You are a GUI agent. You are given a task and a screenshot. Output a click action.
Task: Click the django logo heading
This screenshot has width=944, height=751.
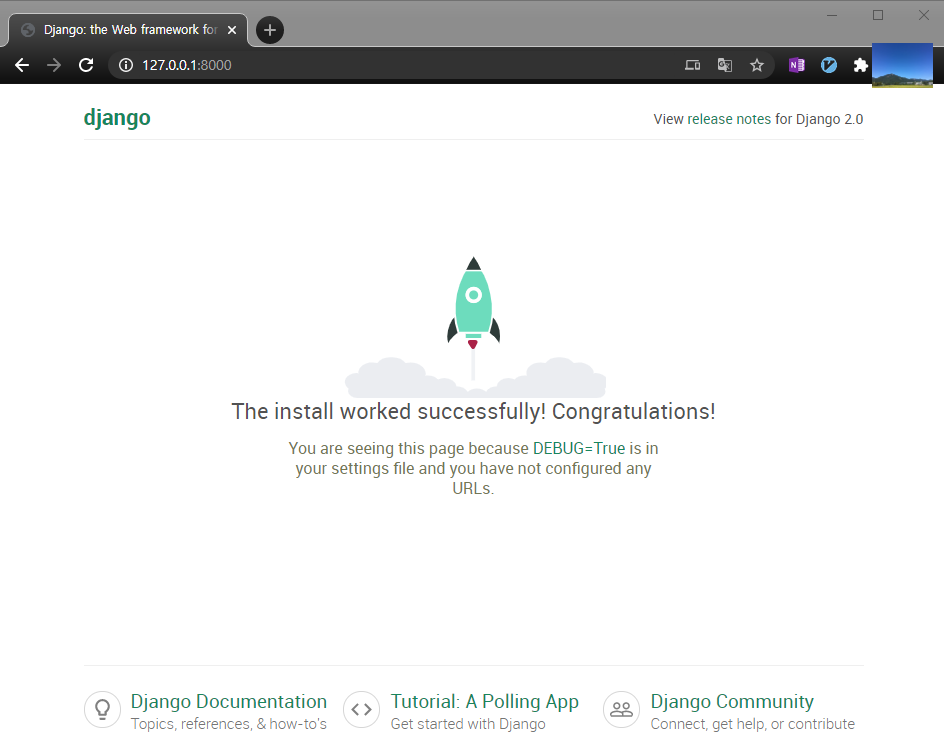pyautogui.click(x=117, y=117)
